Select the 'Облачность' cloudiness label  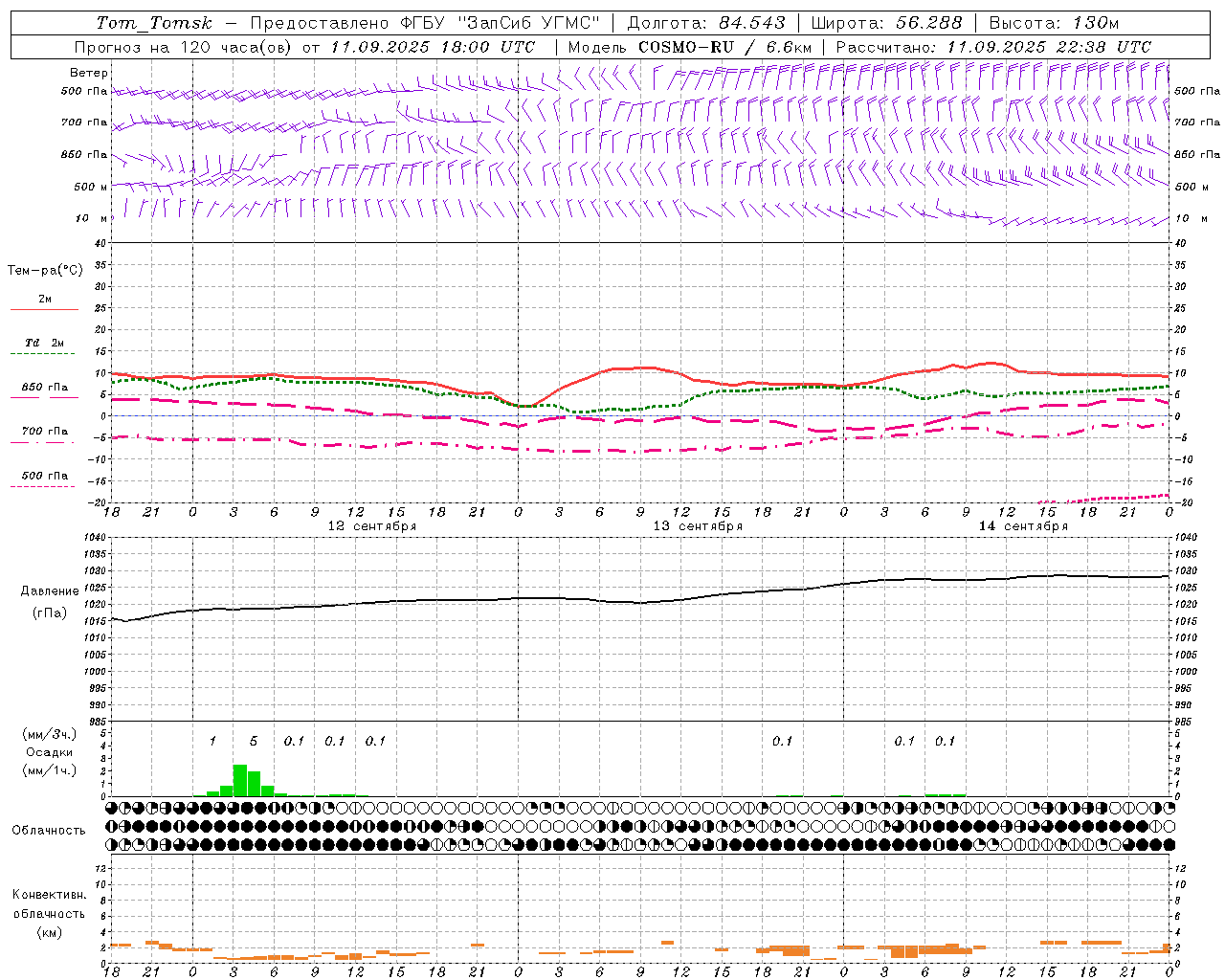(x=49, y=831)
